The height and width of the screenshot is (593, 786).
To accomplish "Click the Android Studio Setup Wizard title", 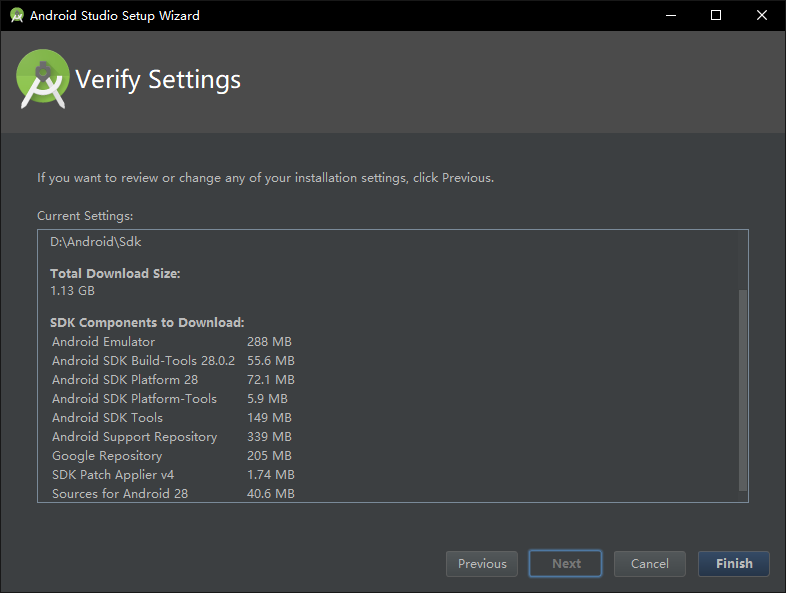I will tap(115, 16).
